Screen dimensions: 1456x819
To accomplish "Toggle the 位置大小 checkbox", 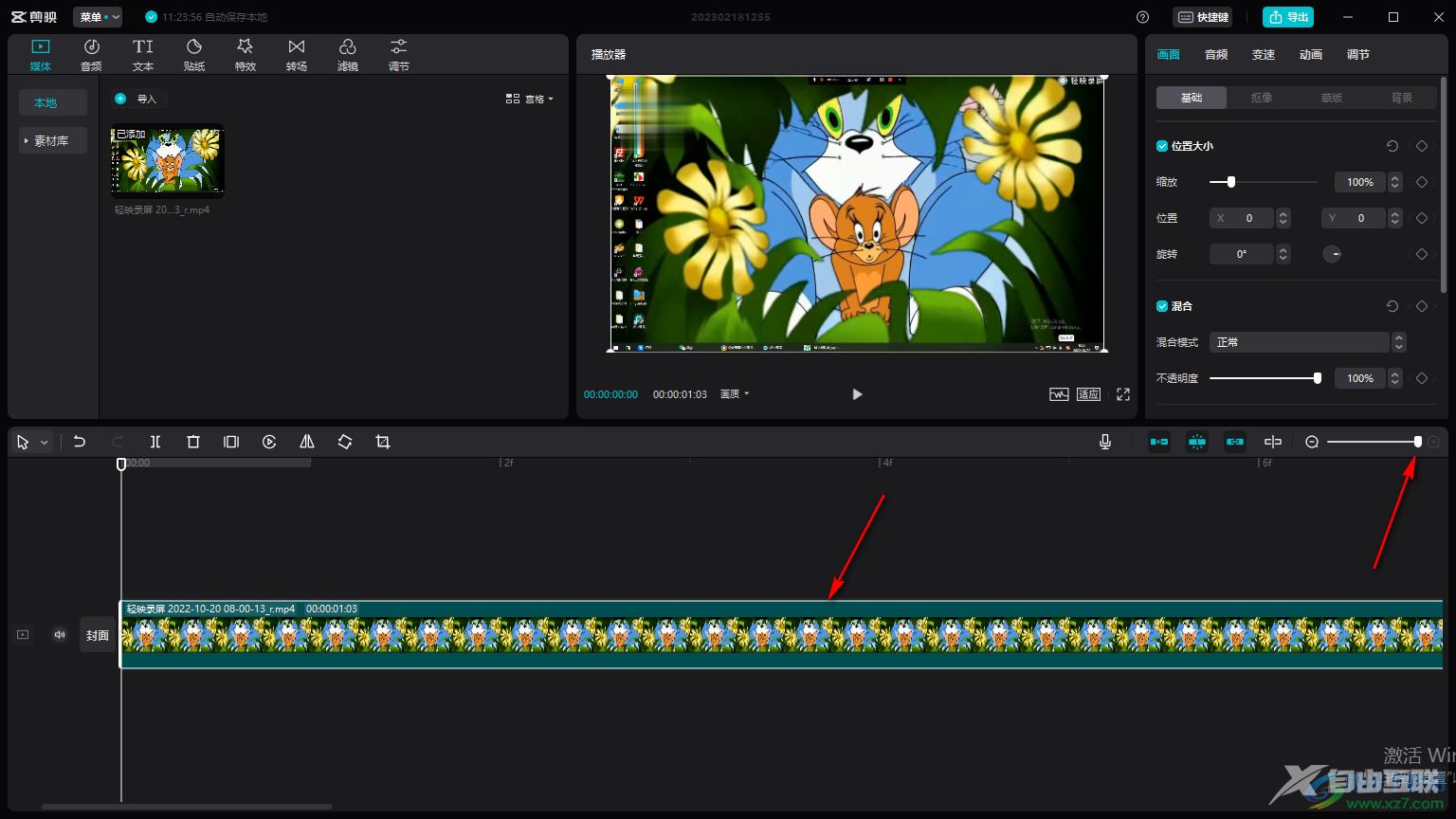I will [x=1162, y=146].
